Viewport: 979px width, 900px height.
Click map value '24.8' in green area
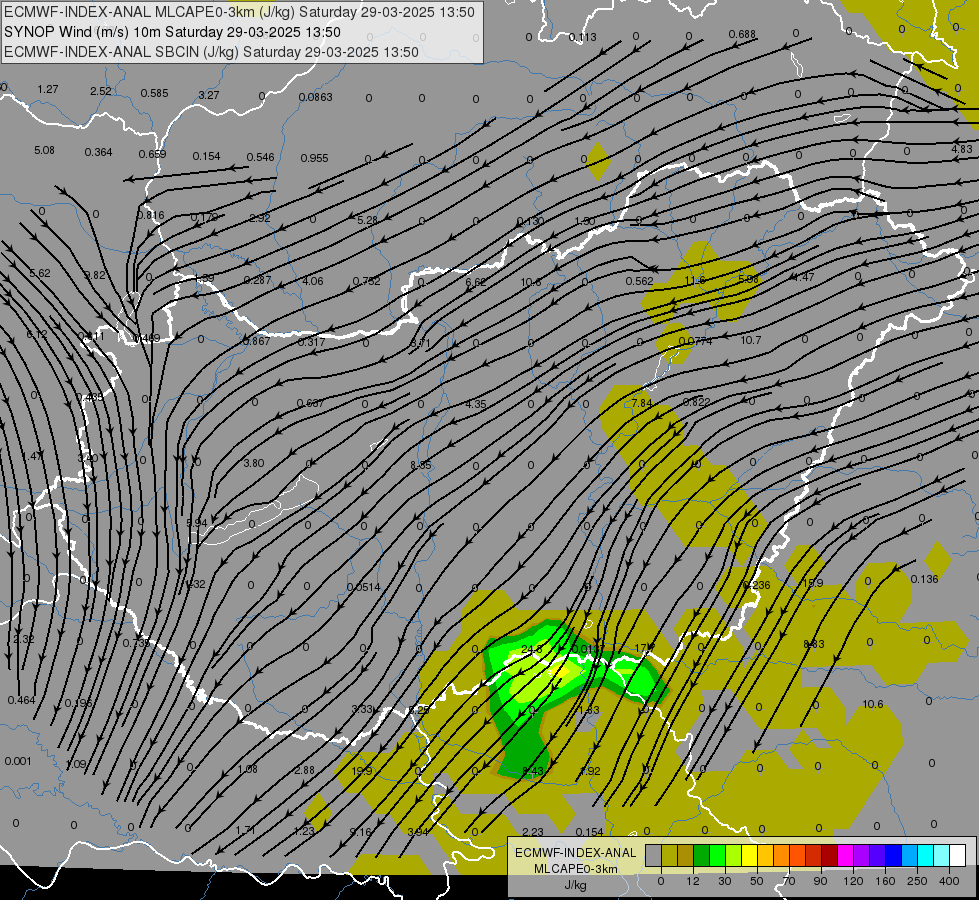coord(531,650)
